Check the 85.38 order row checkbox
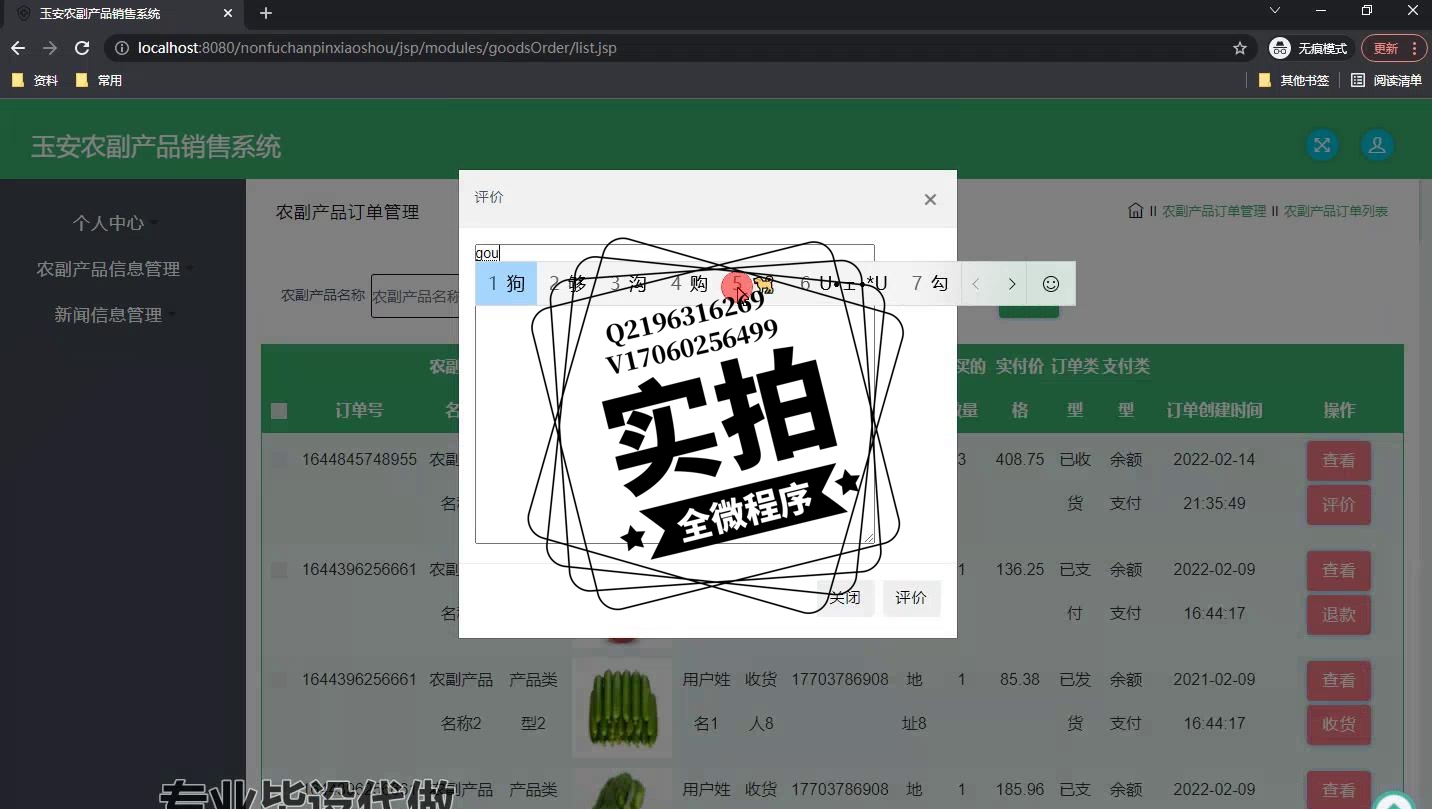This screenshot has height=809, width=1432. point(279,680)
